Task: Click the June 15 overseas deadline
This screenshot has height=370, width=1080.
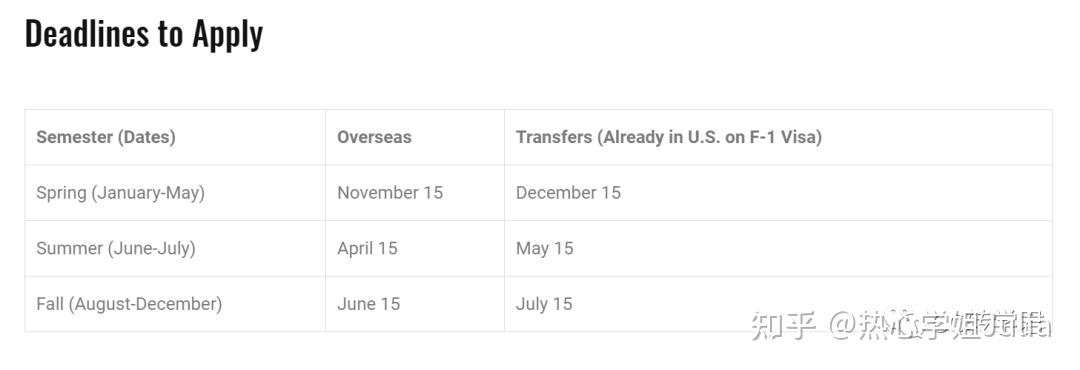Action: pyautogui.click(x=368, y=304)
